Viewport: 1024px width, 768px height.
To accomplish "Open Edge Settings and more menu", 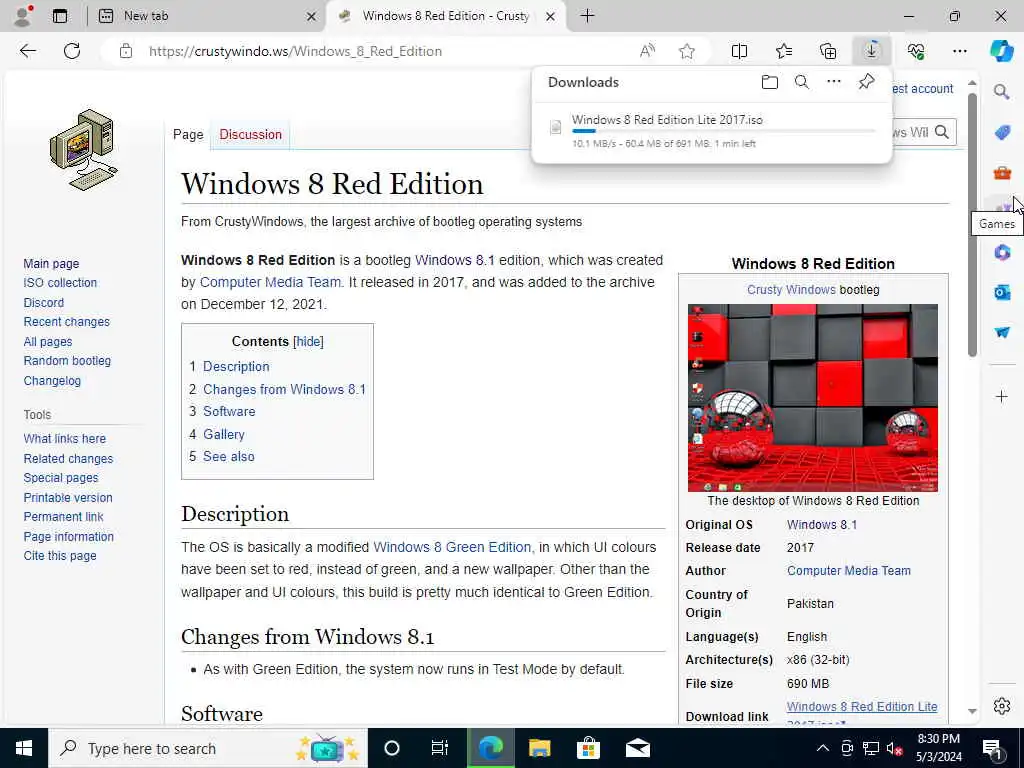I will tap(959, 51).
